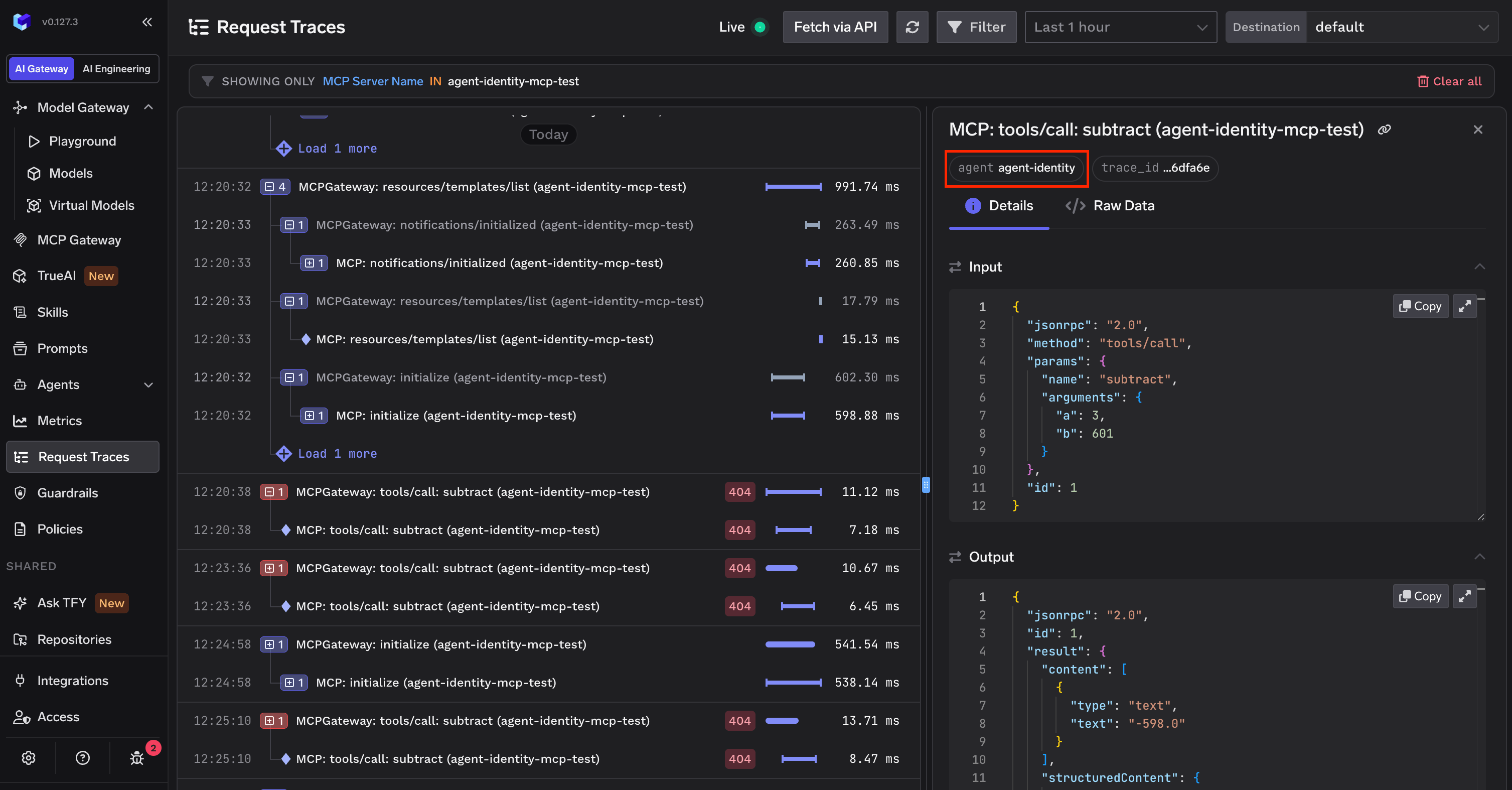The height and width of the screenshot is (790, 1512).
Task: Click Fetch via API button
Action: pos(835,27)
